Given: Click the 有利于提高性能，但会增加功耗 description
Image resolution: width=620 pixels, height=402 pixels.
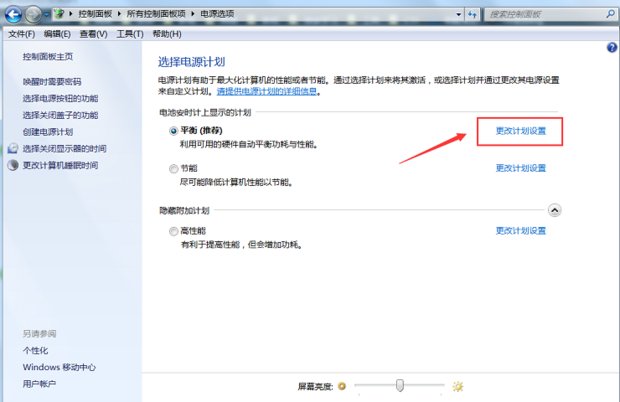Looking at the screenshot, I should coord(242,245).
